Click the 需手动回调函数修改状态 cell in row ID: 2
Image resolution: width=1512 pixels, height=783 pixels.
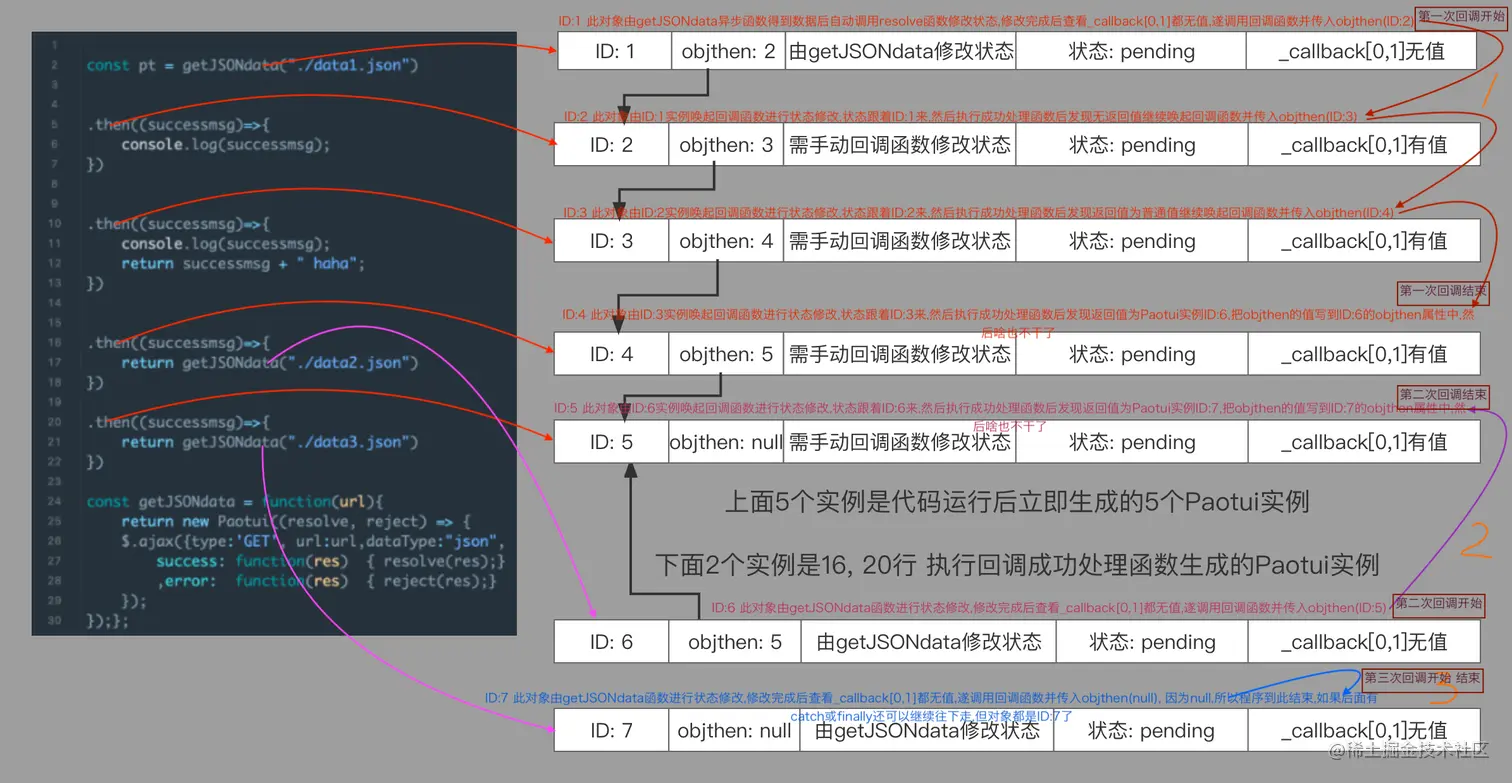point(900,144)
